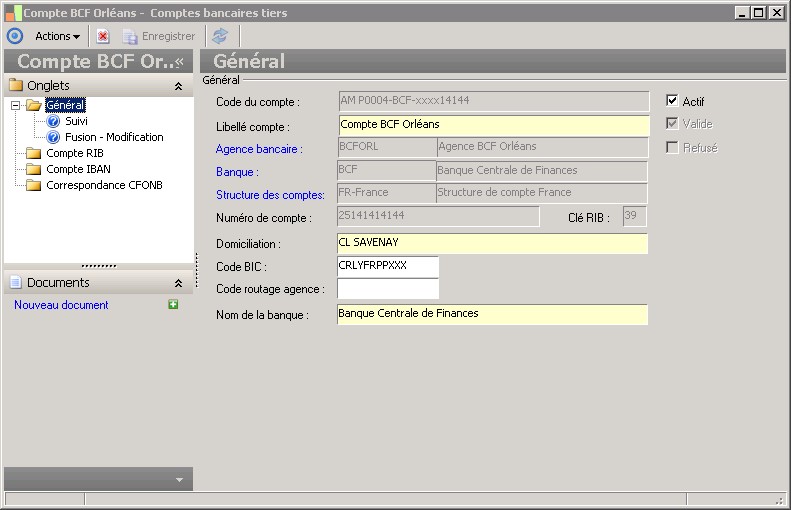Select Fusion - Modification in the tree
This screenshot has width=791, height=510.
[114, 137]
